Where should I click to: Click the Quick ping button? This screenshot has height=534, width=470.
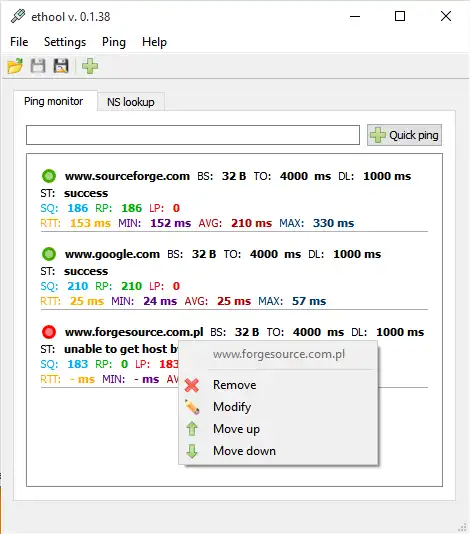coord(404,135)
